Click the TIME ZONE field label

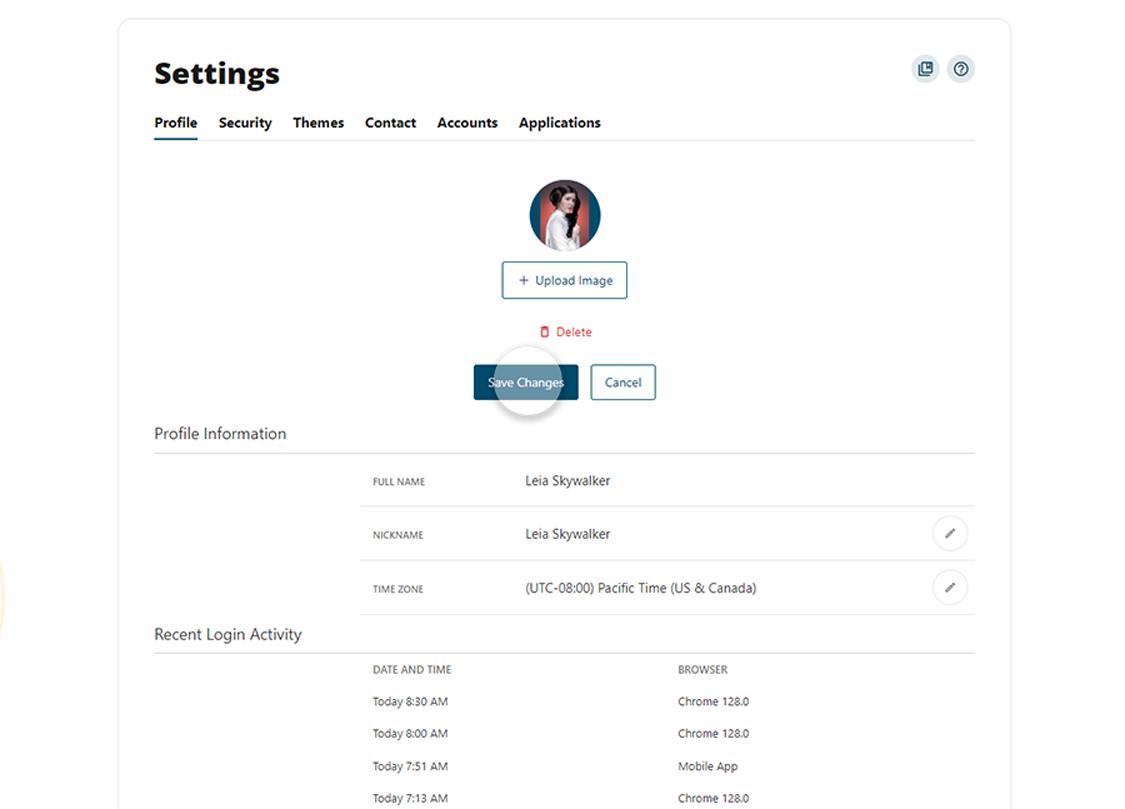coord(398,589)
